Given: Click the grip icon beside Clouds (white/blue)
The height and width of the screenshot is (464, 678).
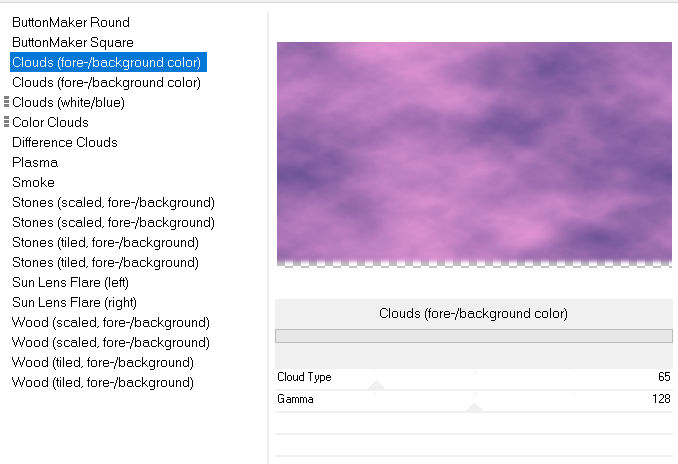Looking at the screenshot, I should pyautogui.click(x=6, y=102).
